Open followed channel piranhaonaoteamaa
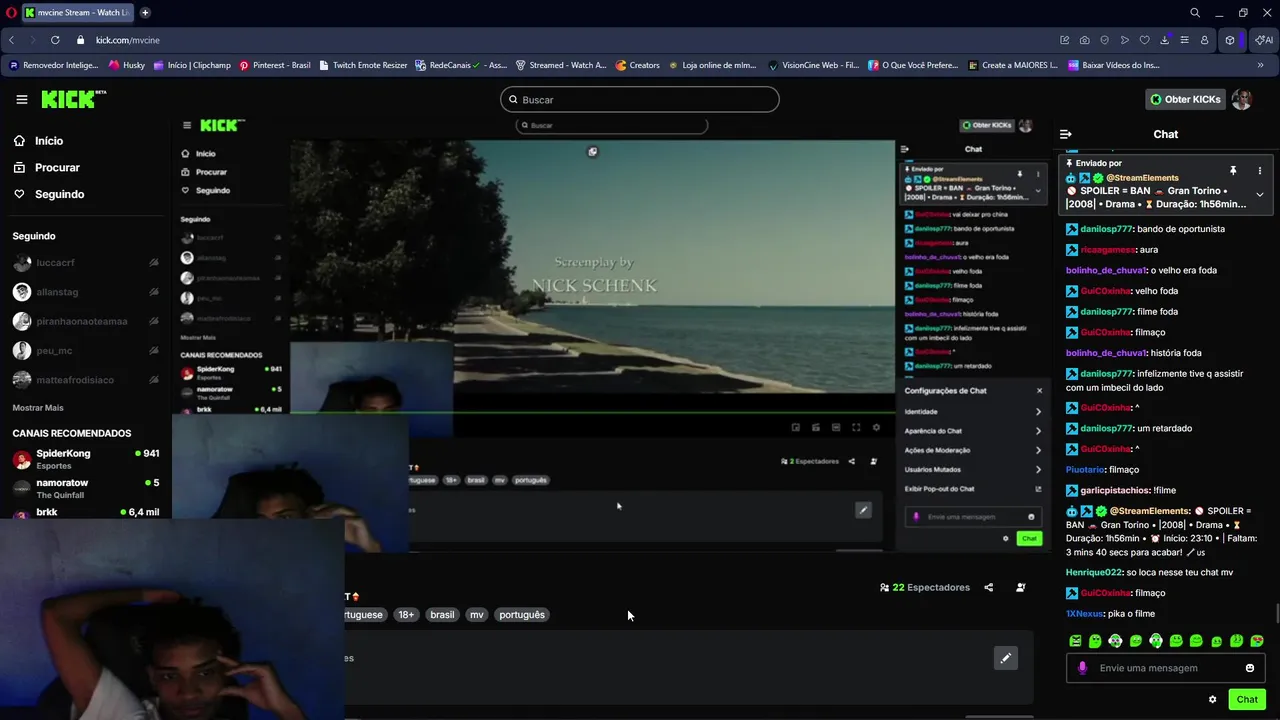The height and width of the screenshot is (720, 1280). (85, 321)
